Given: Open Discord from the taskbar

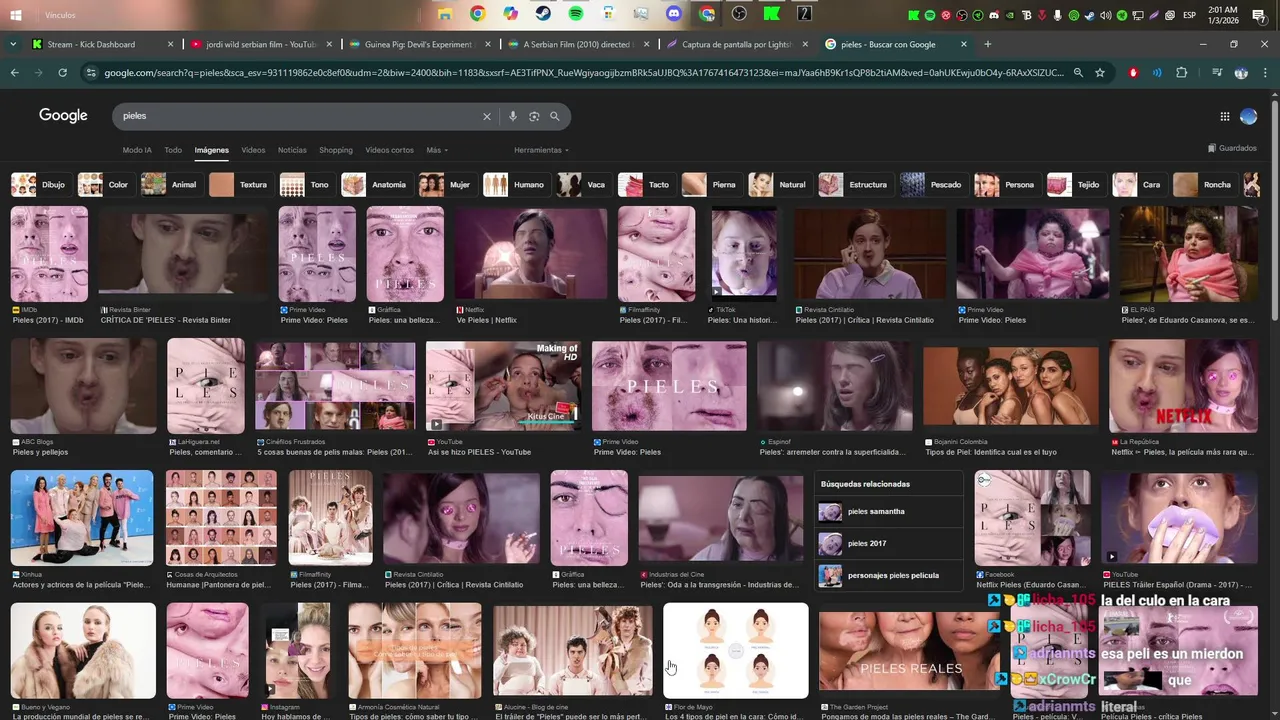Looking at the screenshot, I should [x=674, y=14].
